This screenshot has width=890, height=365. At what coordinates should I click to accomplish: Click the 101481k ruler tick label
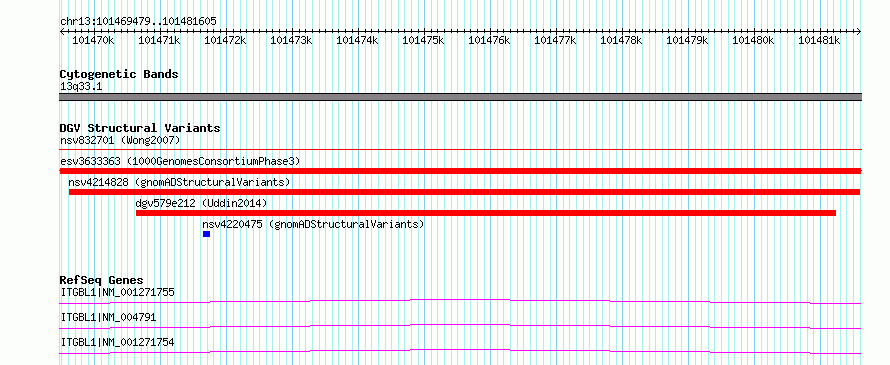point(819,40)
